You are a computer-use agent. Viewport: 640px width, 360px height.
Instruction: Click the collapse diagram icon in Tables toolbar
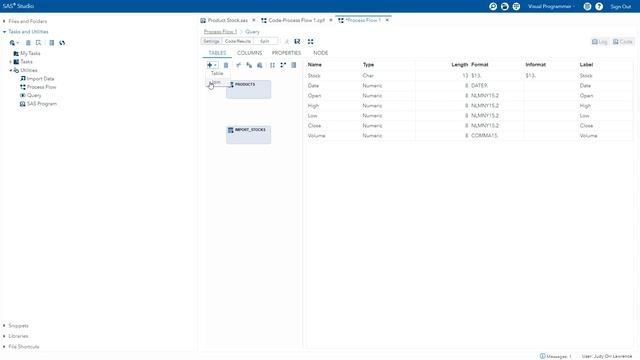(x=283, y=65)
